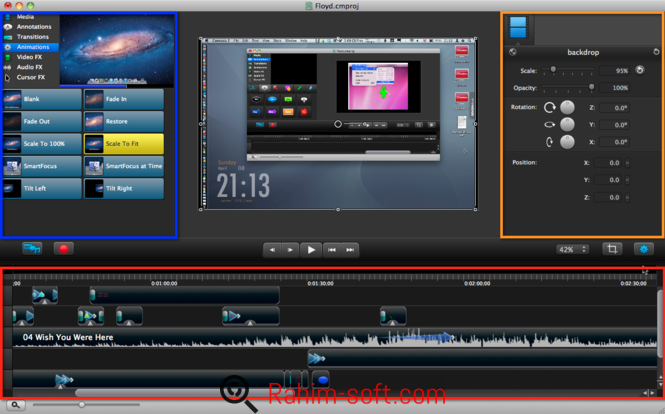The height and width of the screenshot is (414, 665).
Task: Click the Position Z value field
Action: click(x=609, y=197)
